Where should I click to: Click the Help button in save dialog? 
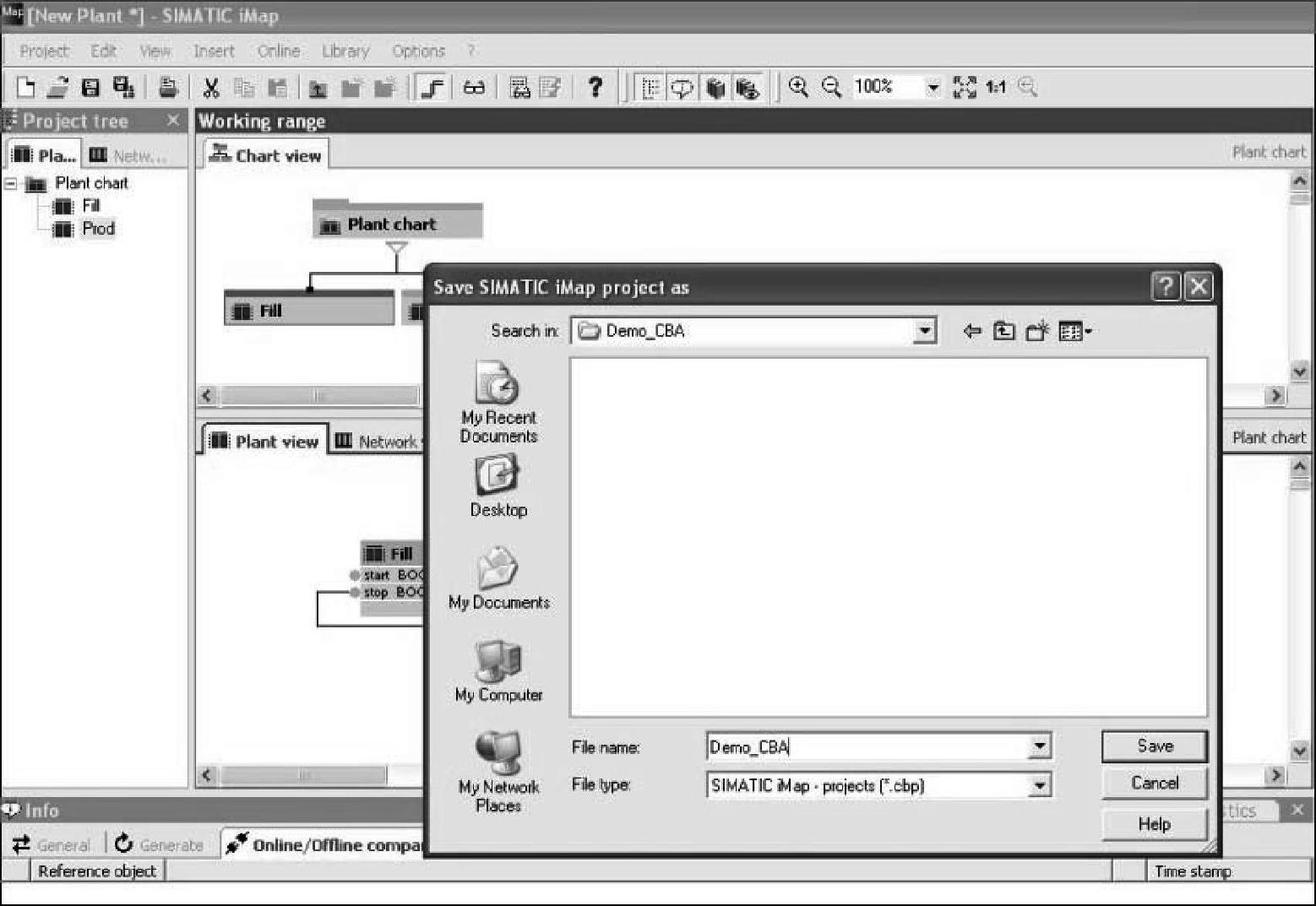tap(1155, 824)
